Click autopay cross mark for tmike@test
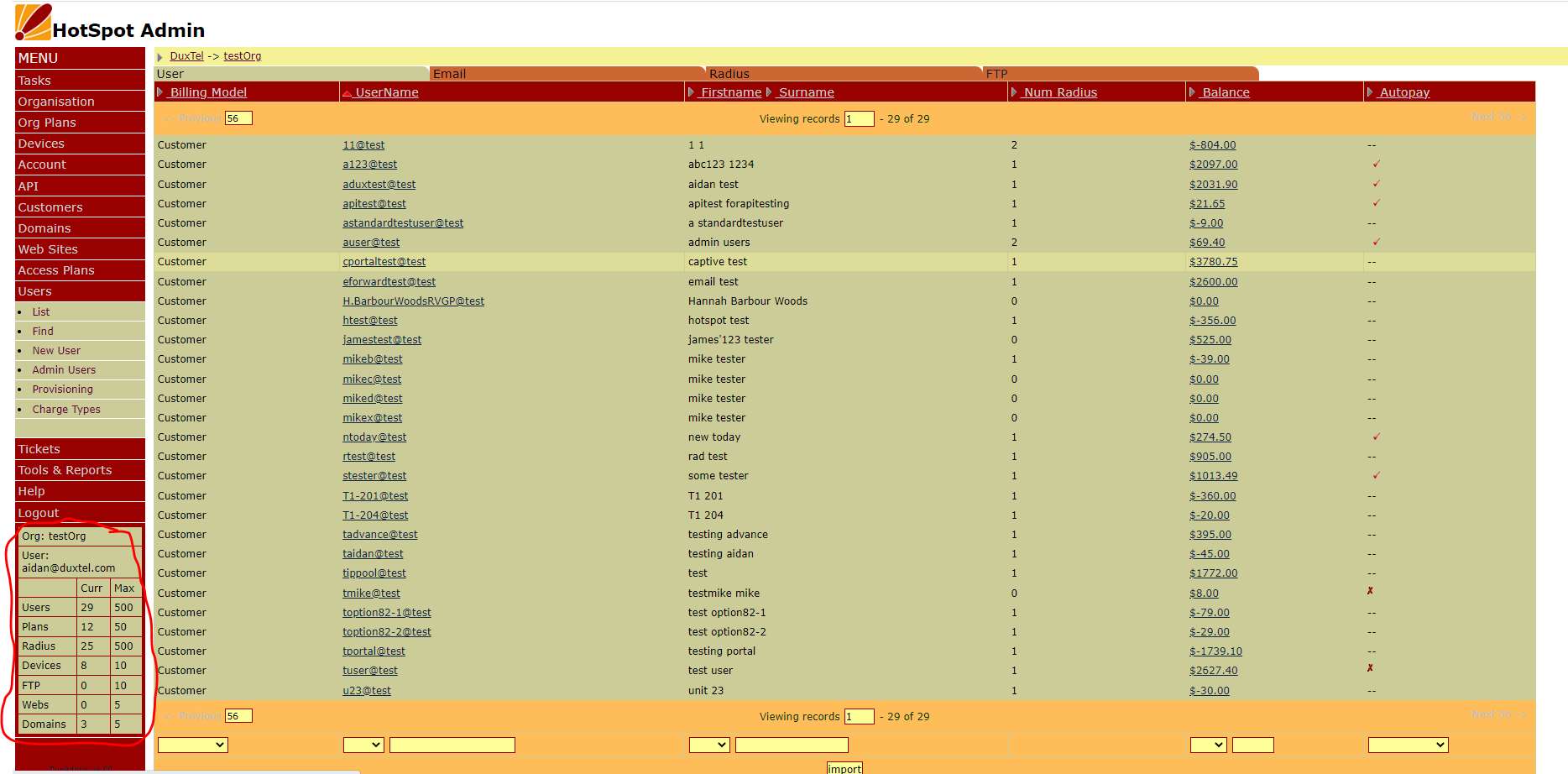The image size is (1568, 774). pos(1370,591)
